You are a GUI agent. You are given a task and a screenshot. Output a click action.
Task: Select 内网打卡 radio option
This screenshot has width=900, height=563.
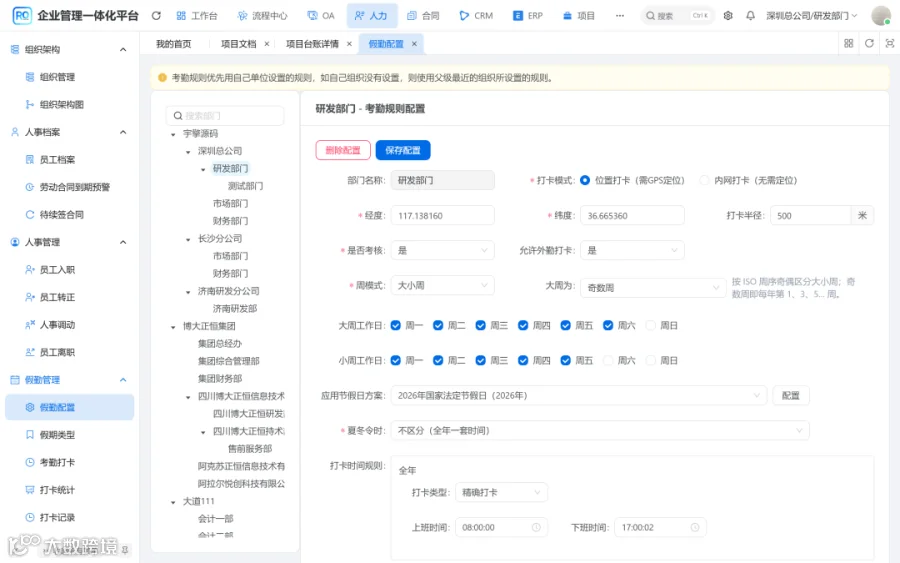click(x=704, y=180)
